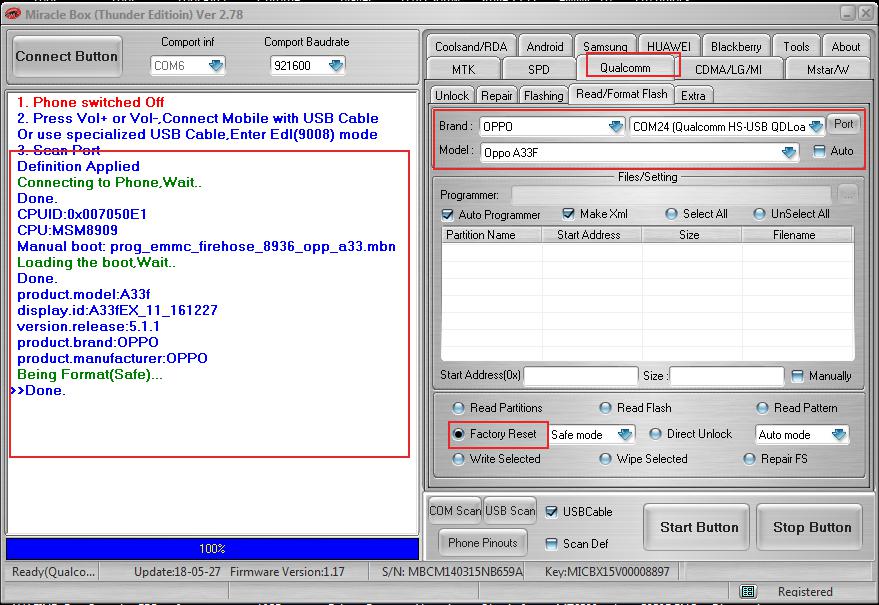Choose the Select All radio button
The width and height of the screenshot is (879, 605).
click(x=671, y=214)
